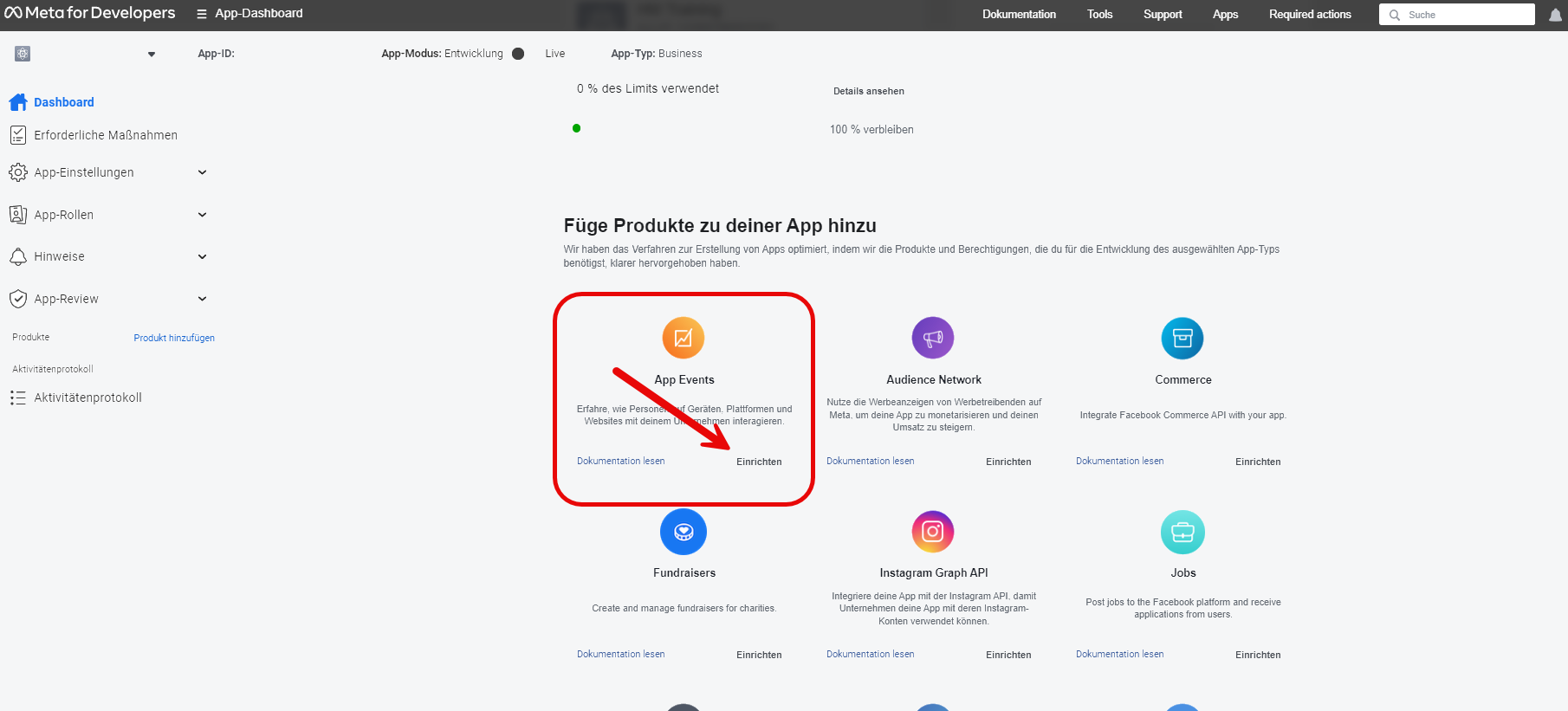Screen dimensions: 1568x711
Task: Click the Instagram Graph API icon
Action: click(x=933, y=532)
